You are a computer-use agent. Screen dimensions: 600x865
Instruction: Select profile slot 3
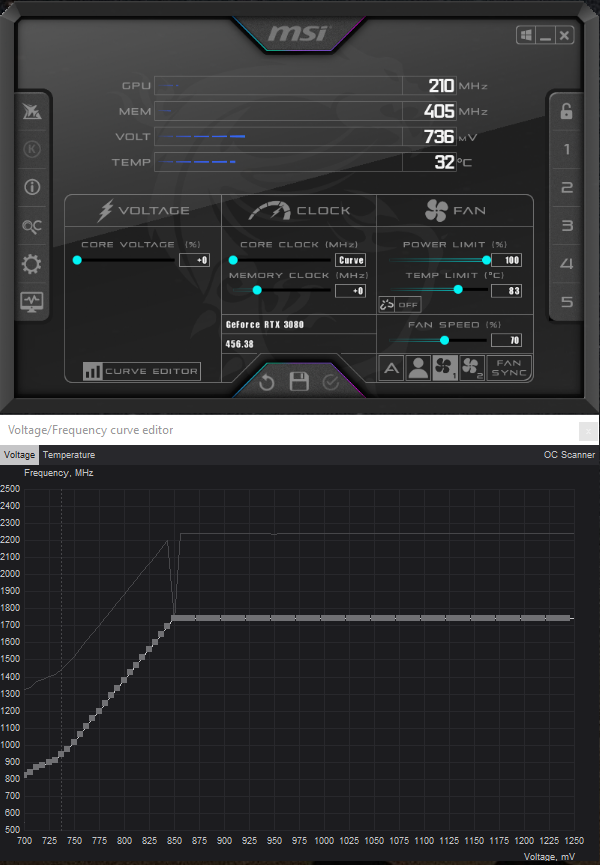(566, 226)
